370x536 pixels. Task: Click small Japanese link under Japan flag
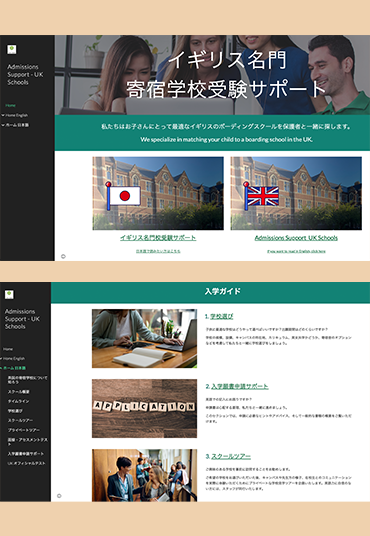pyautogui.click(x=158, y=251)
